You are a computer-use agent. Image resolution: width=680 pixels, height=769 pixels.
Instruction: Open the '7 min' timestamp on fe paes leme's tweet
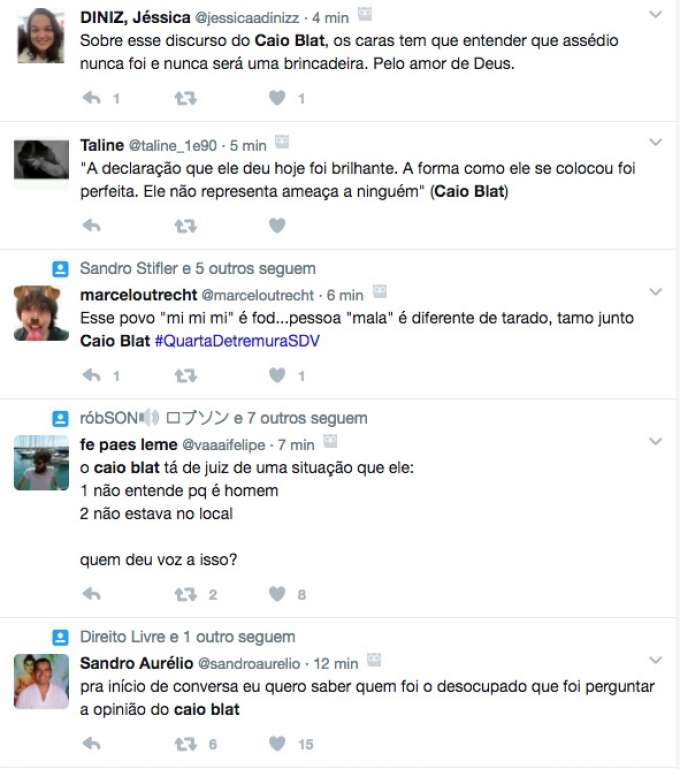click(296, 445)
